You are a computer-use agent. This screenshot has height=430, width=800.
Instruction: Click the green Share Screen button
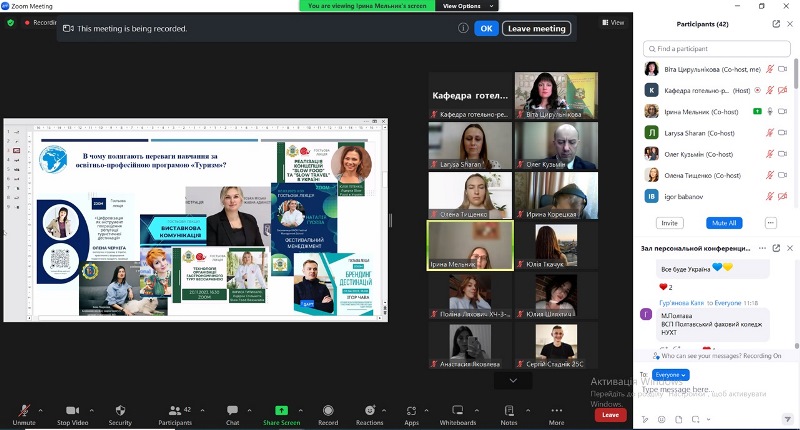tap(282, 415)
